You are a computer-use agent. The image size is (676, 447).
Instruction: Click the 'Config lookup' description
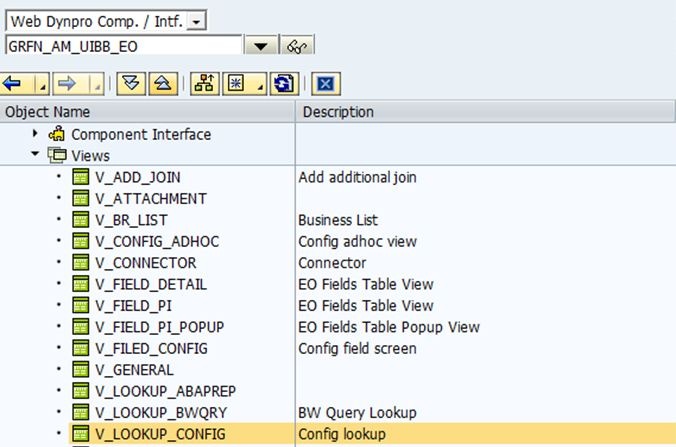[x=342, y=434]
